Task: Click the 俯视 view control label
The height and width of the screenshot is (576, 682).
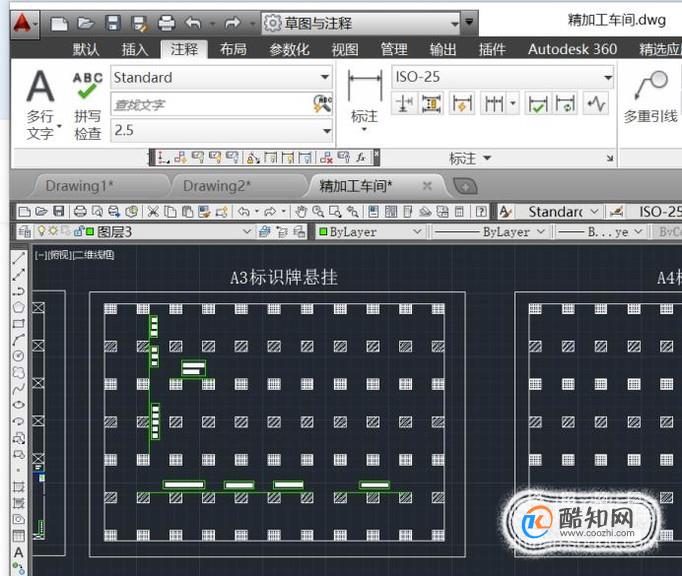Action: (x=59, y=255)
